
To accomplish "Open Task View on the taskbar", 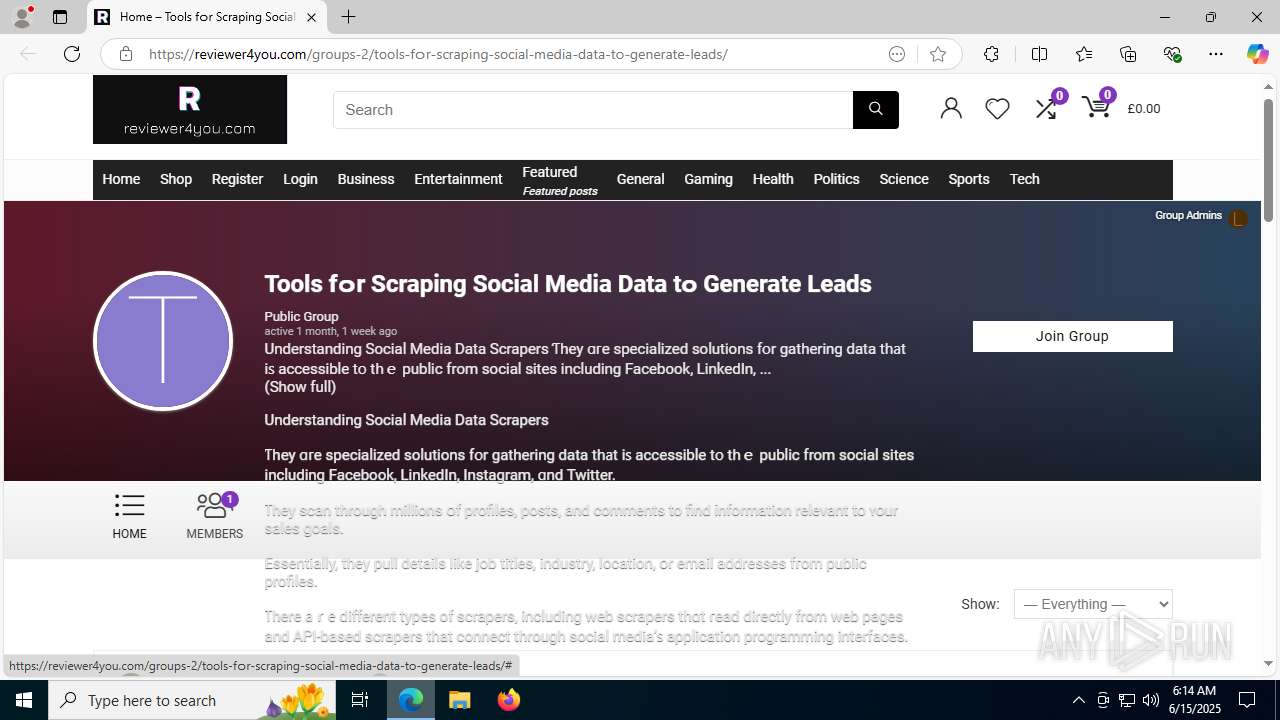I will click(x=360, y=700).
